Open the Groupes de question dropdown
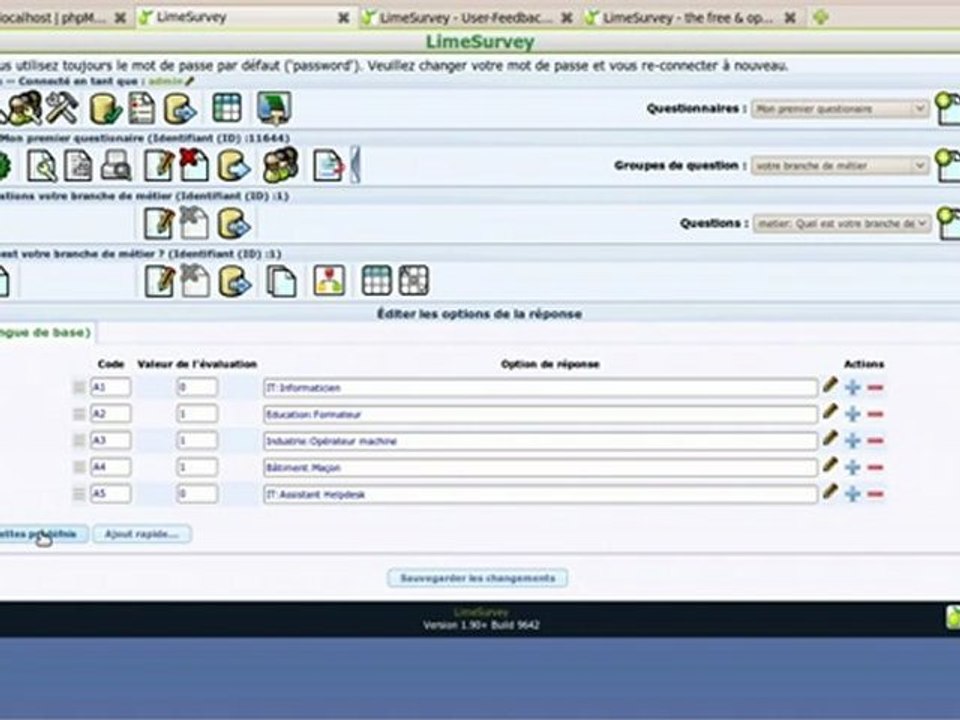The height and width of the screenshot is (720, 960). point(839,166)
